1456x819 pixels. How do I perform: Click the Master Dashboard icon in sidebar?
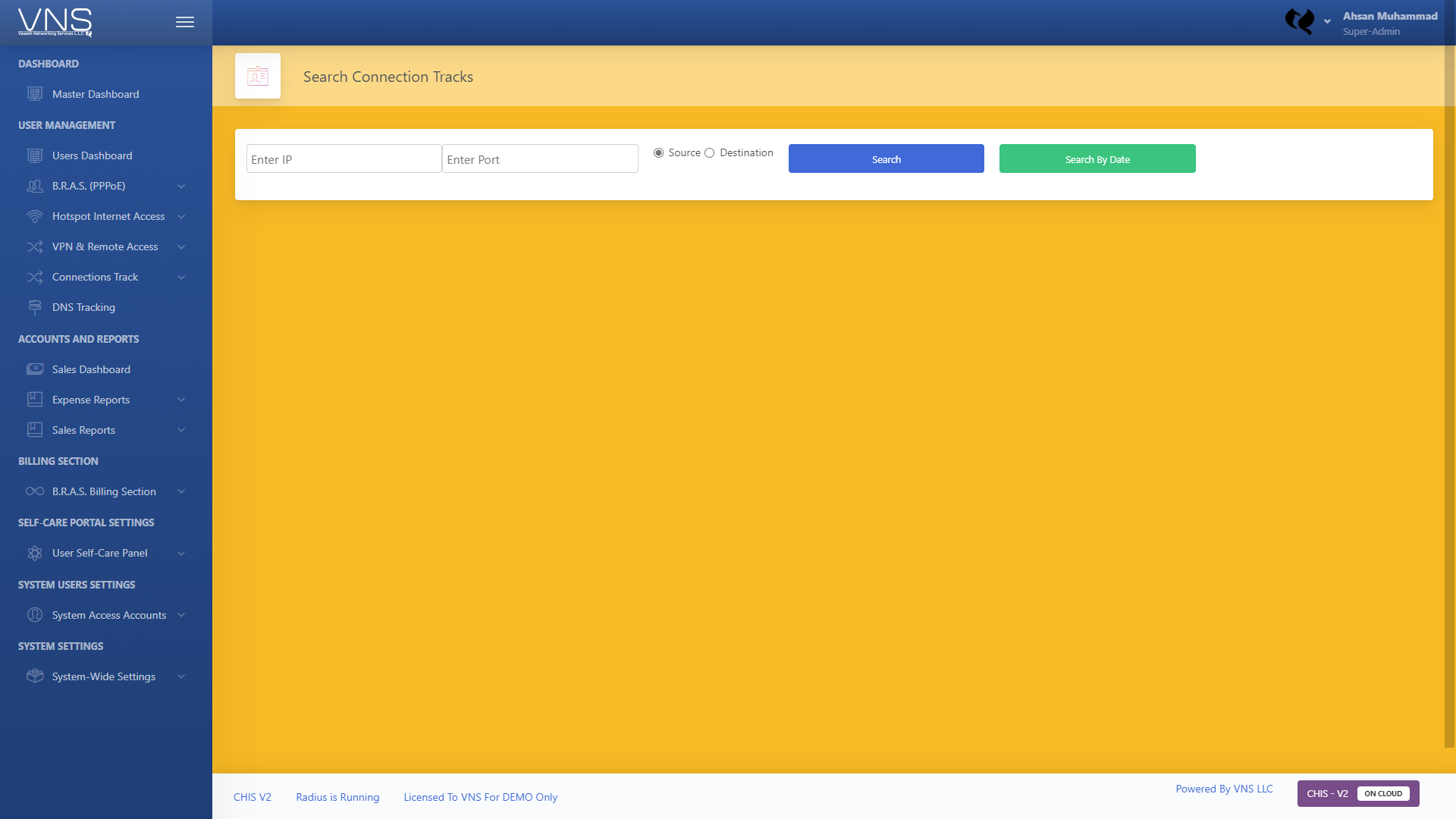(35, 93)
